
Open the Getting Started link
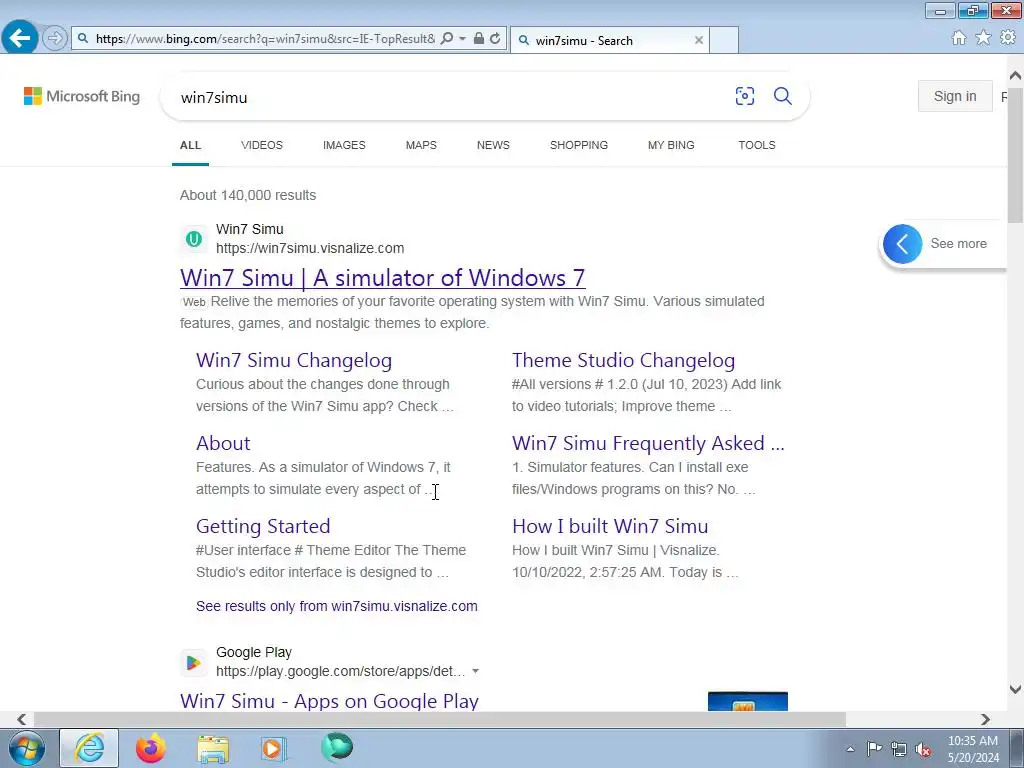tap(263, 526)
